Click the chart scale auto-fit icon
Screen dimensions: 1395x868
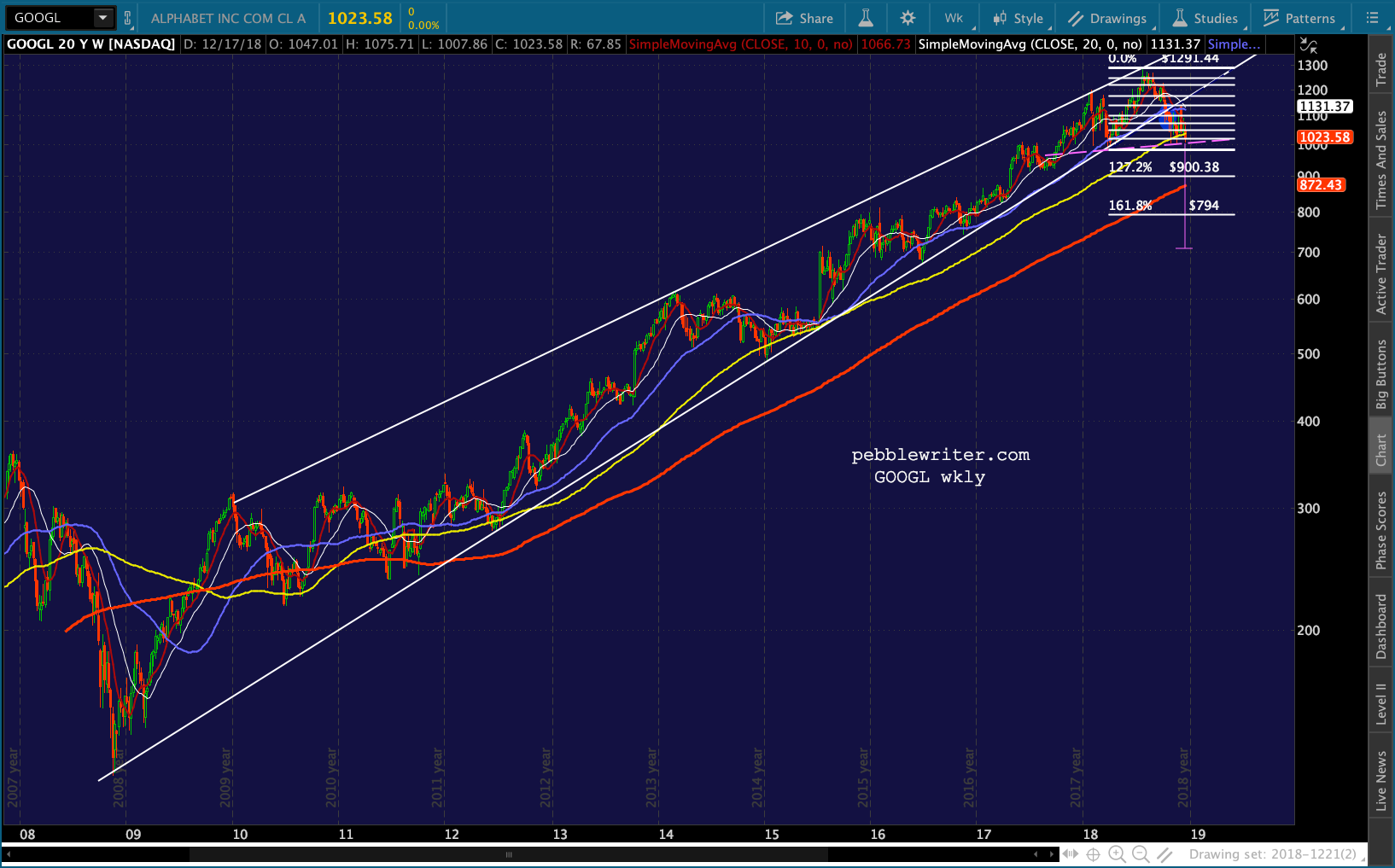(1308, 45)
